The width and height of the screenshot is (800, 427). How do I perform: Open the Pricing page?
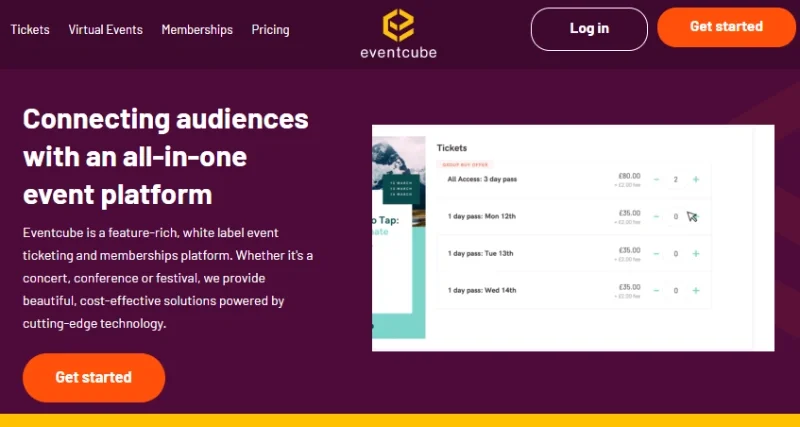[270, 30]
